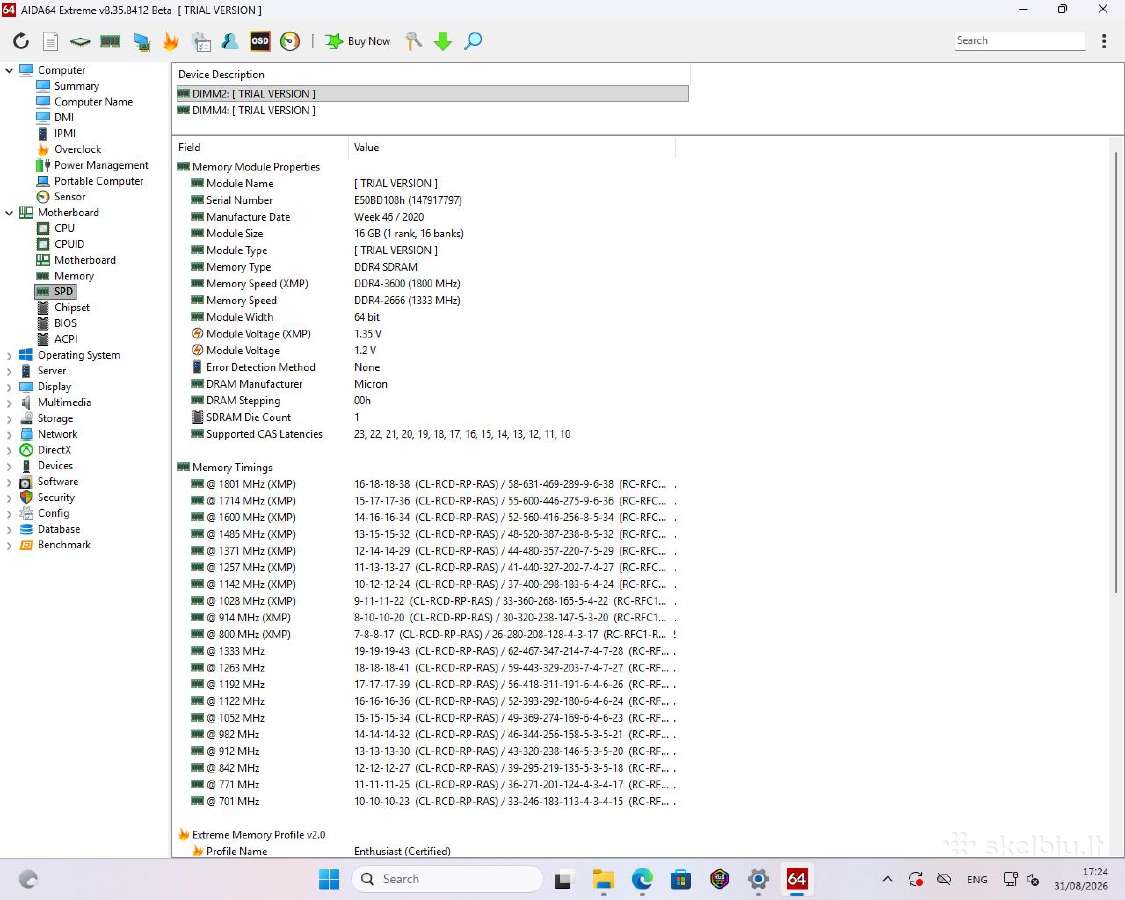The image size is (1125, 900).
Task: Open the Report document icon in toolbar
Action: [x=50, y=41]
